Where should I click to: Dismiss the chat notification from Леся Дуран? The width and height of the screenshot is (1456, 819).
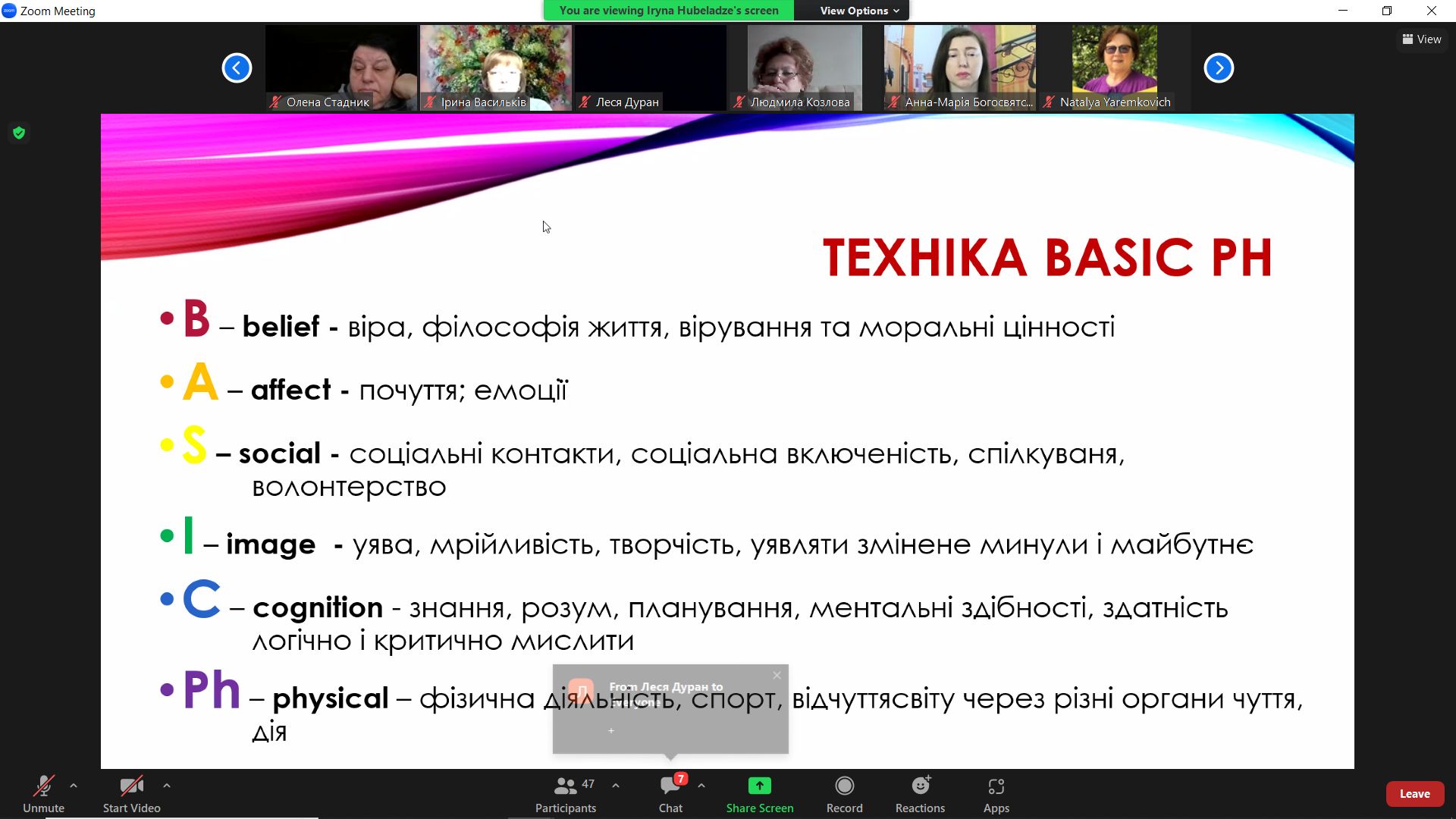pyautogui.click(x=777, y=676)
